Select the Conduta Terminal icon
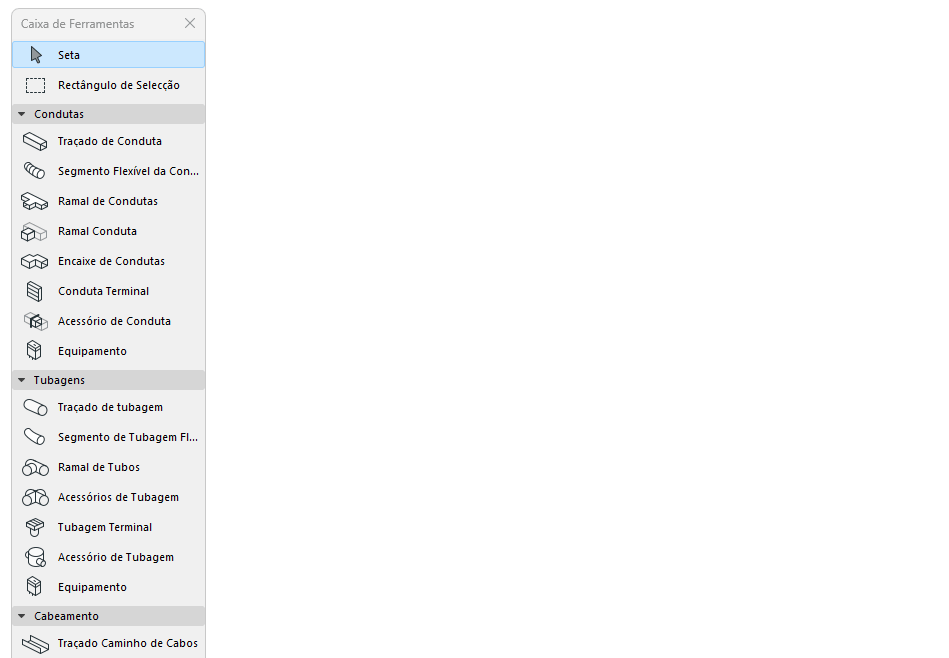 (x=34, y=291)
